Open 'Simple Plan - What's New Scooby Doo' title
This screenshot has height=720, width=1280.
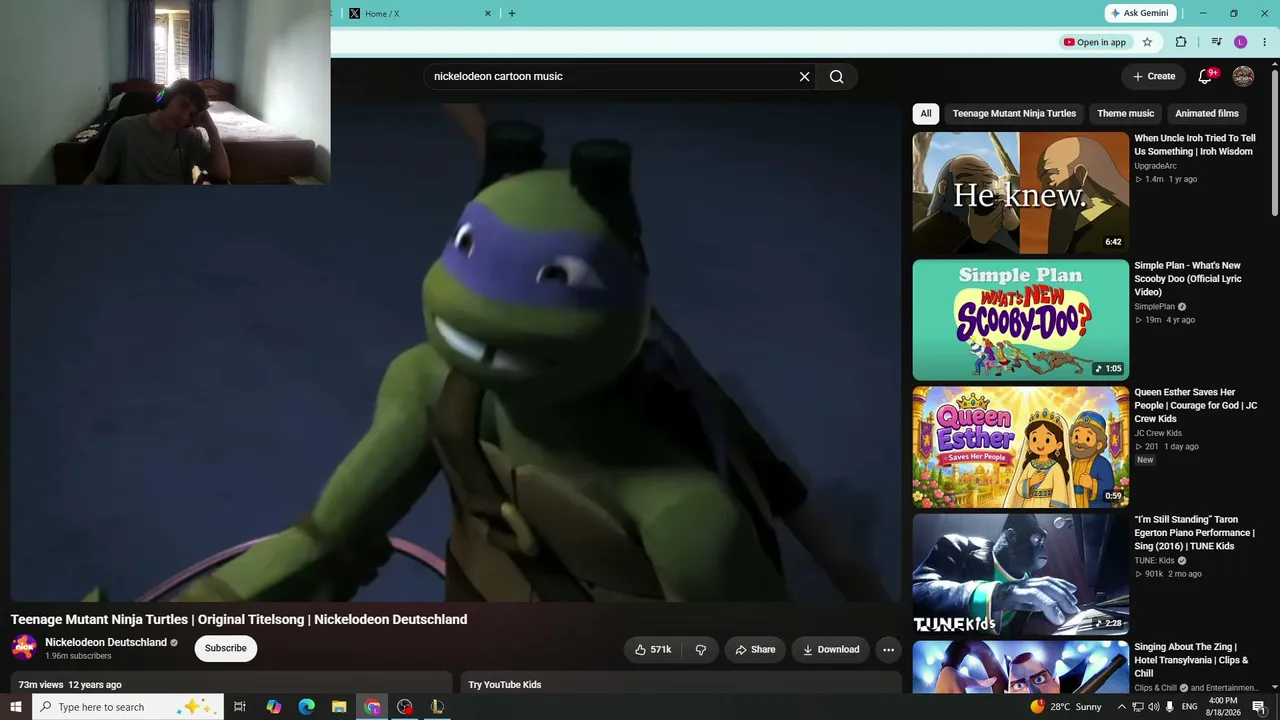(x=1188, y=279)
